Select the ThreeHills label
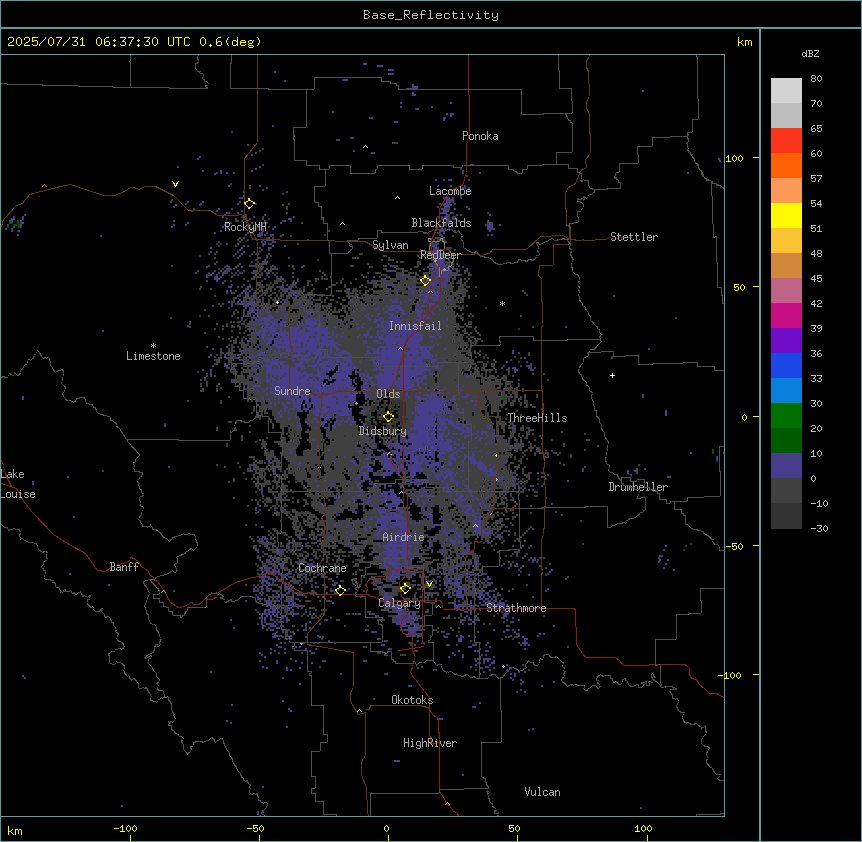Image resolution: width=862 pixels, height=842 pixels. (x=537, y=418)
